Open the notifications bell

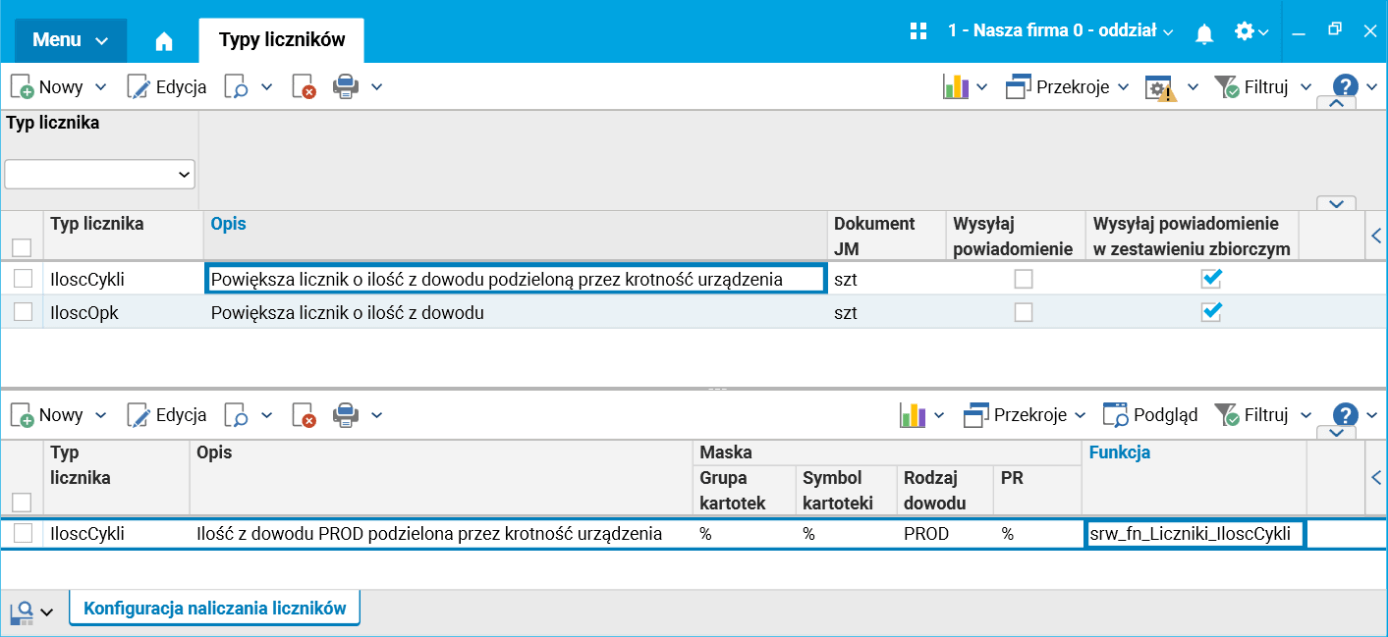(x=1204, y=33)
